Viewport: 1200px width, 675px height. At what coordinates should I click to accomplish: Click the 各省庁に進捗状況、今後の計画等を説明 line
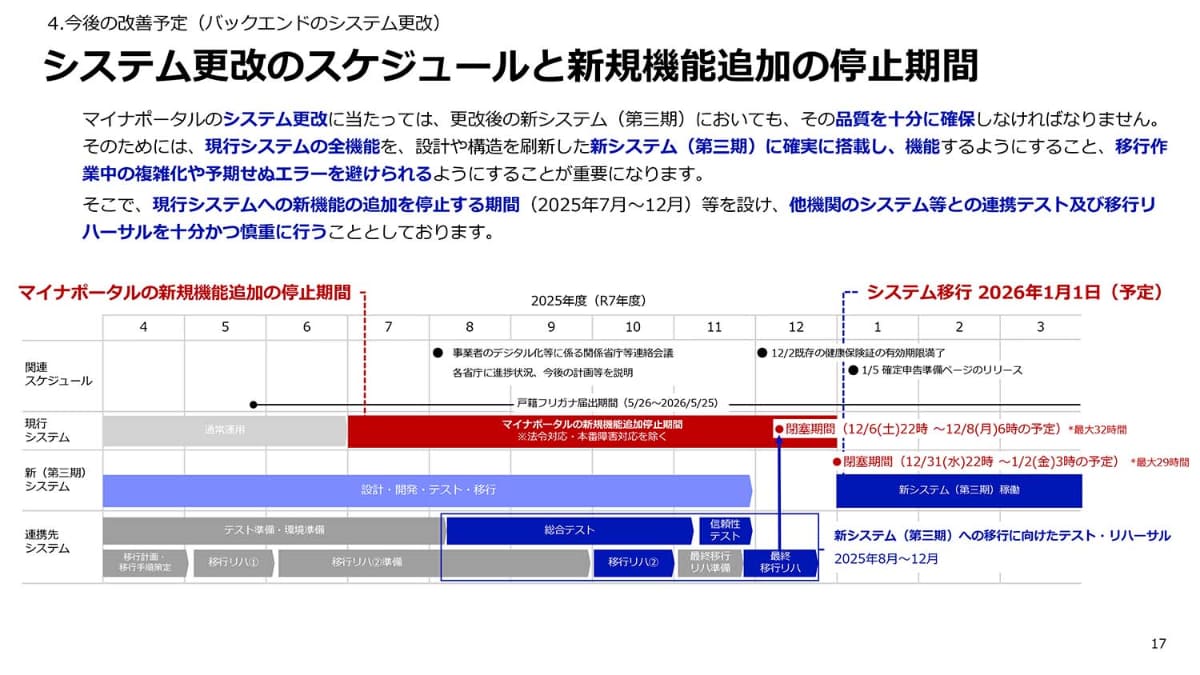coord(543,372)
